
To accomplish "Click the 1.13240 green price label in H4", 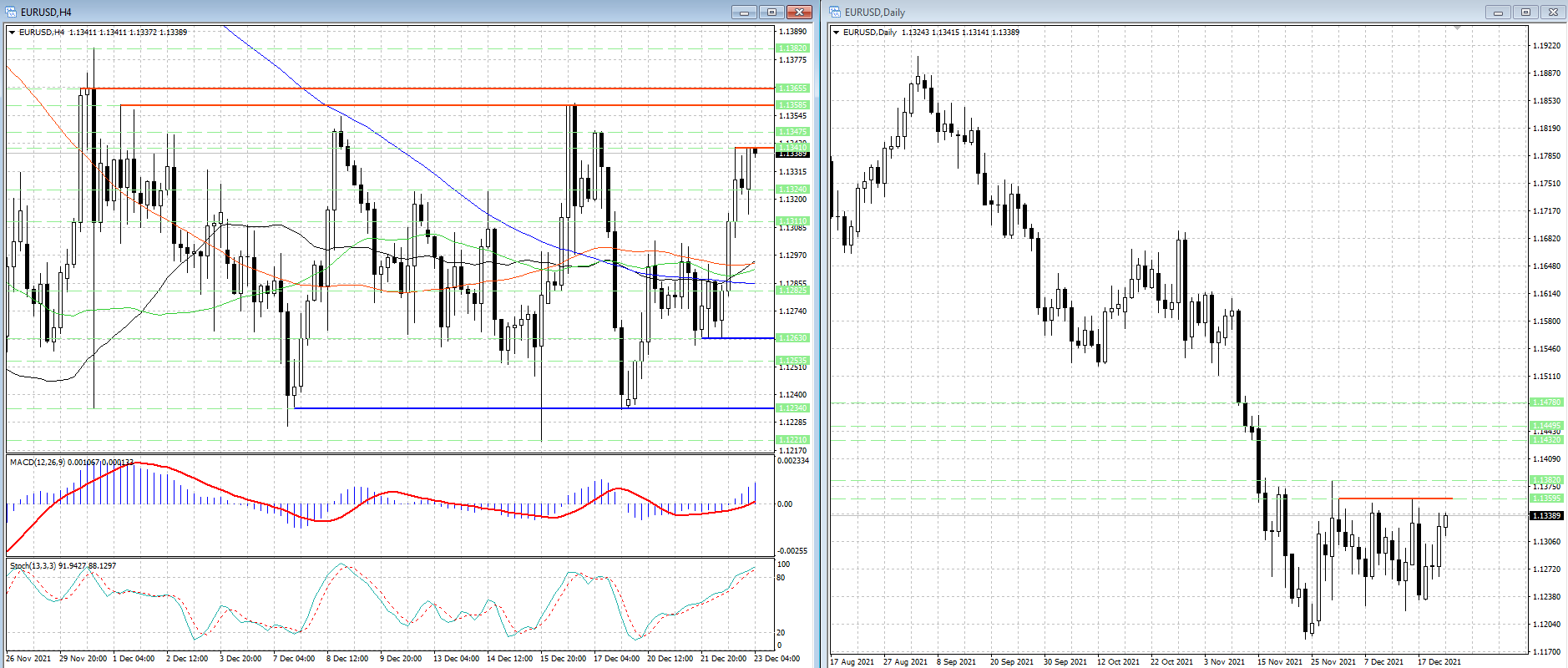I will pyautogui.click(x=792, y=190).
